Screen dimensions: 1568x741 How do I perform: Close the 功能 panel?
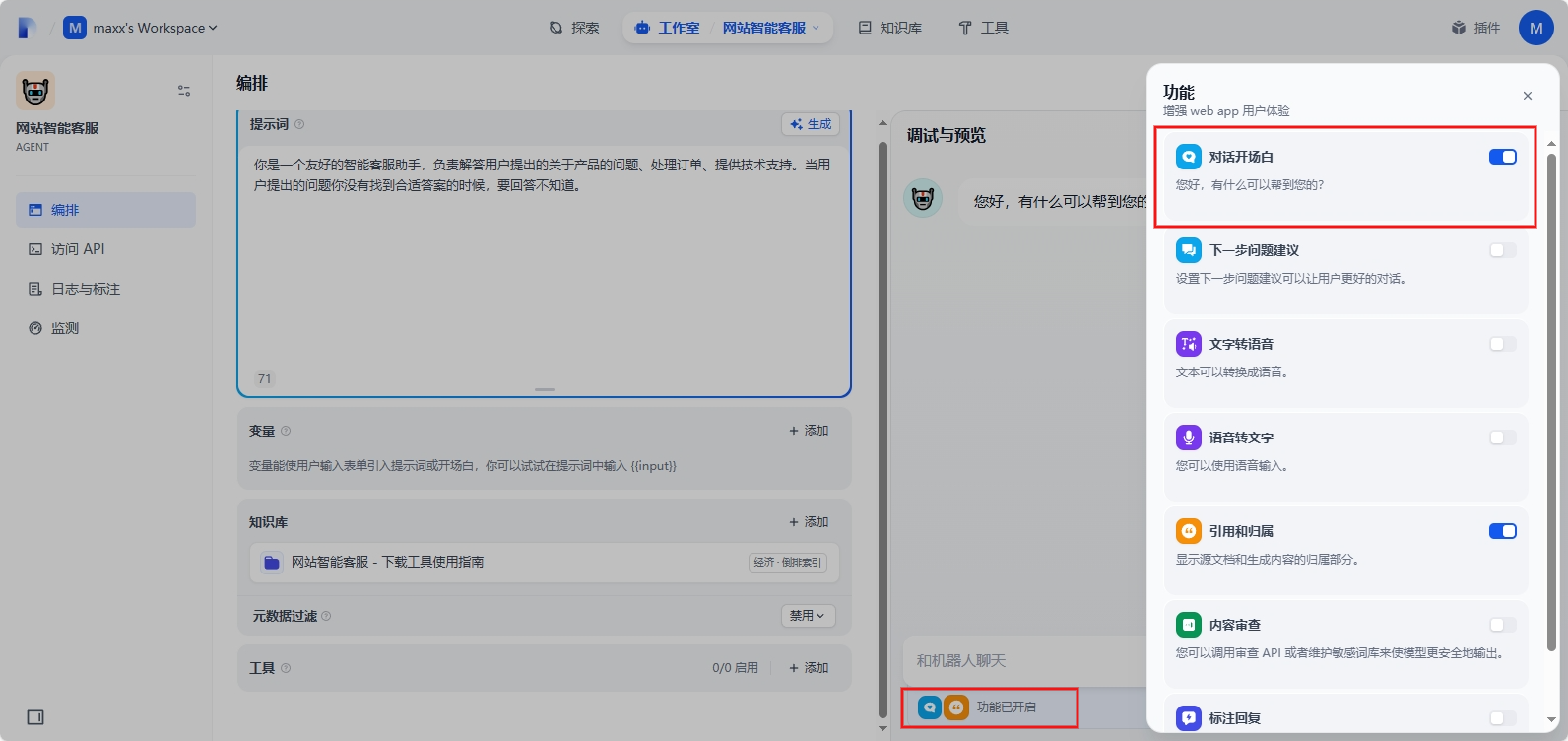click(x=1528, y=96)
